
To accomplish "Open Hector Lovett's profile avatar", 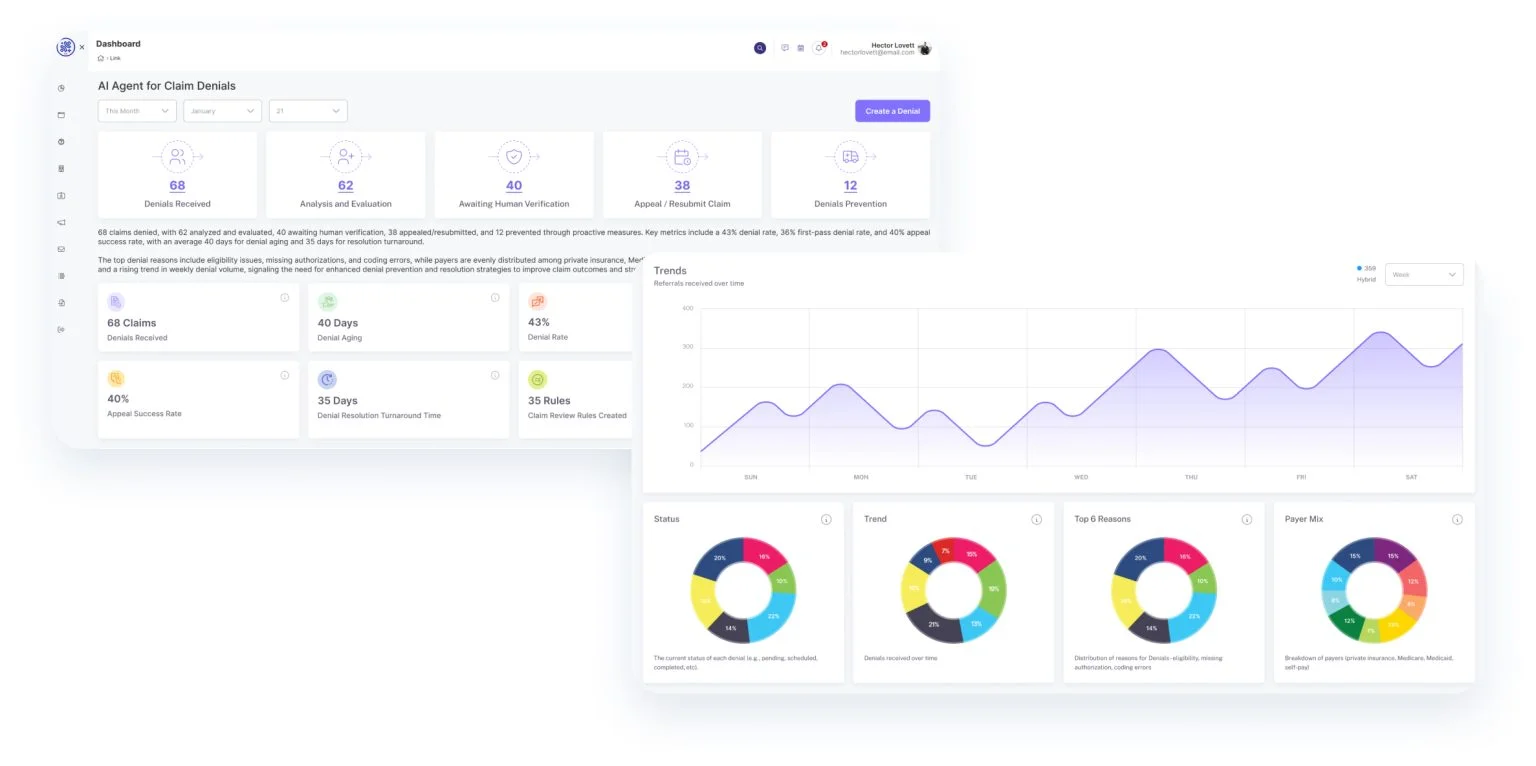I will point(925,48).
